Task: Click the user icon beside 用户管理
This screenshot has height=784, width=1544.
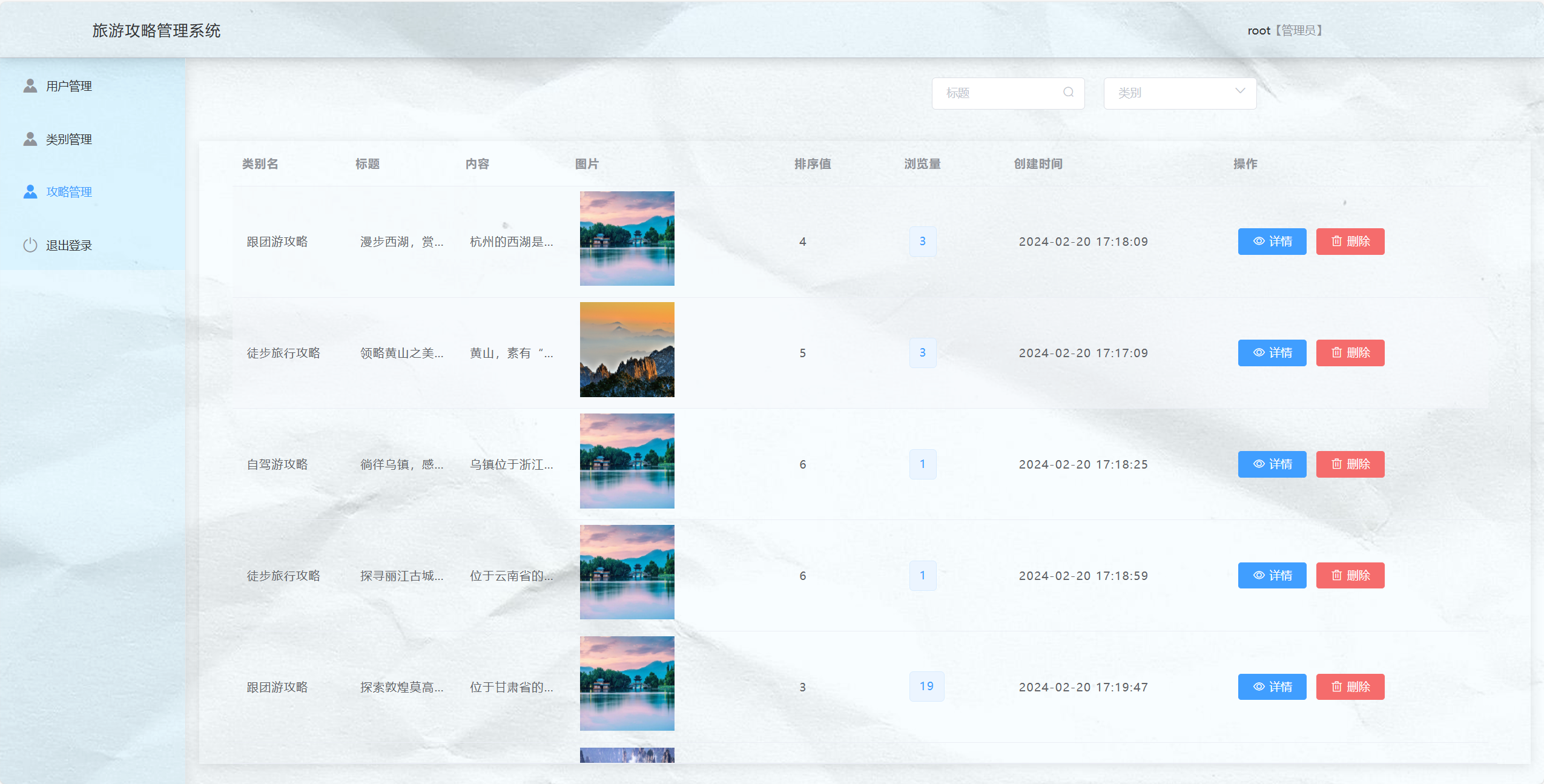Action: [30, 86]
